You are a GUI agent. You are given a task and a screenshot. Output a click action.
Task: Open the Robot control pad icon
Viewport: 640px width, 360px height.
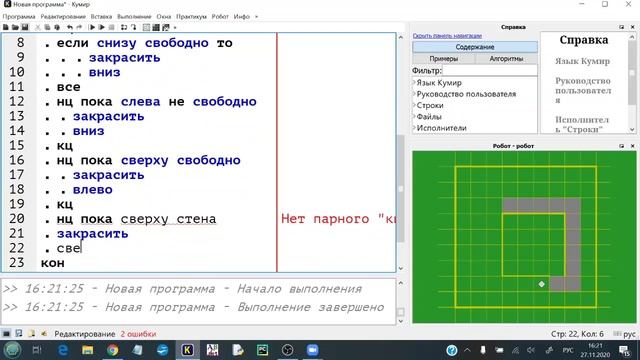pyautogui.click(x=156, y=27)
